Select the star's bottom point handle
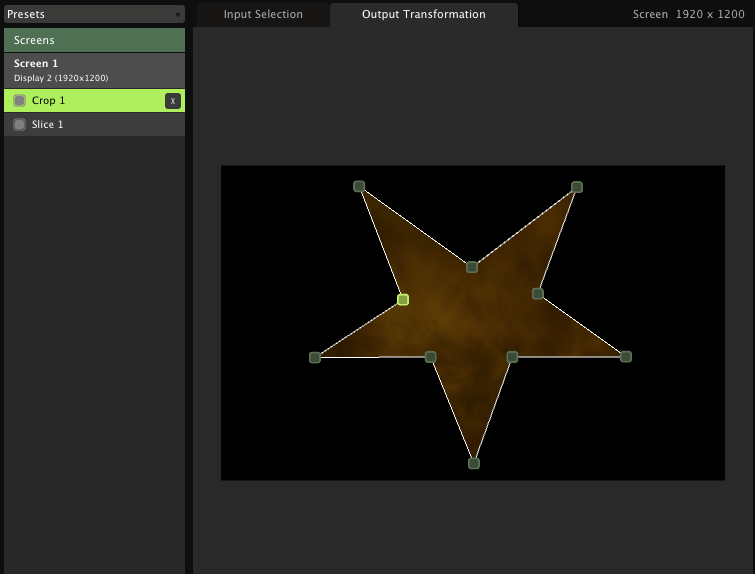Image resolution: width=755 pixels, height=574 pixels. [x=474, y=463]
